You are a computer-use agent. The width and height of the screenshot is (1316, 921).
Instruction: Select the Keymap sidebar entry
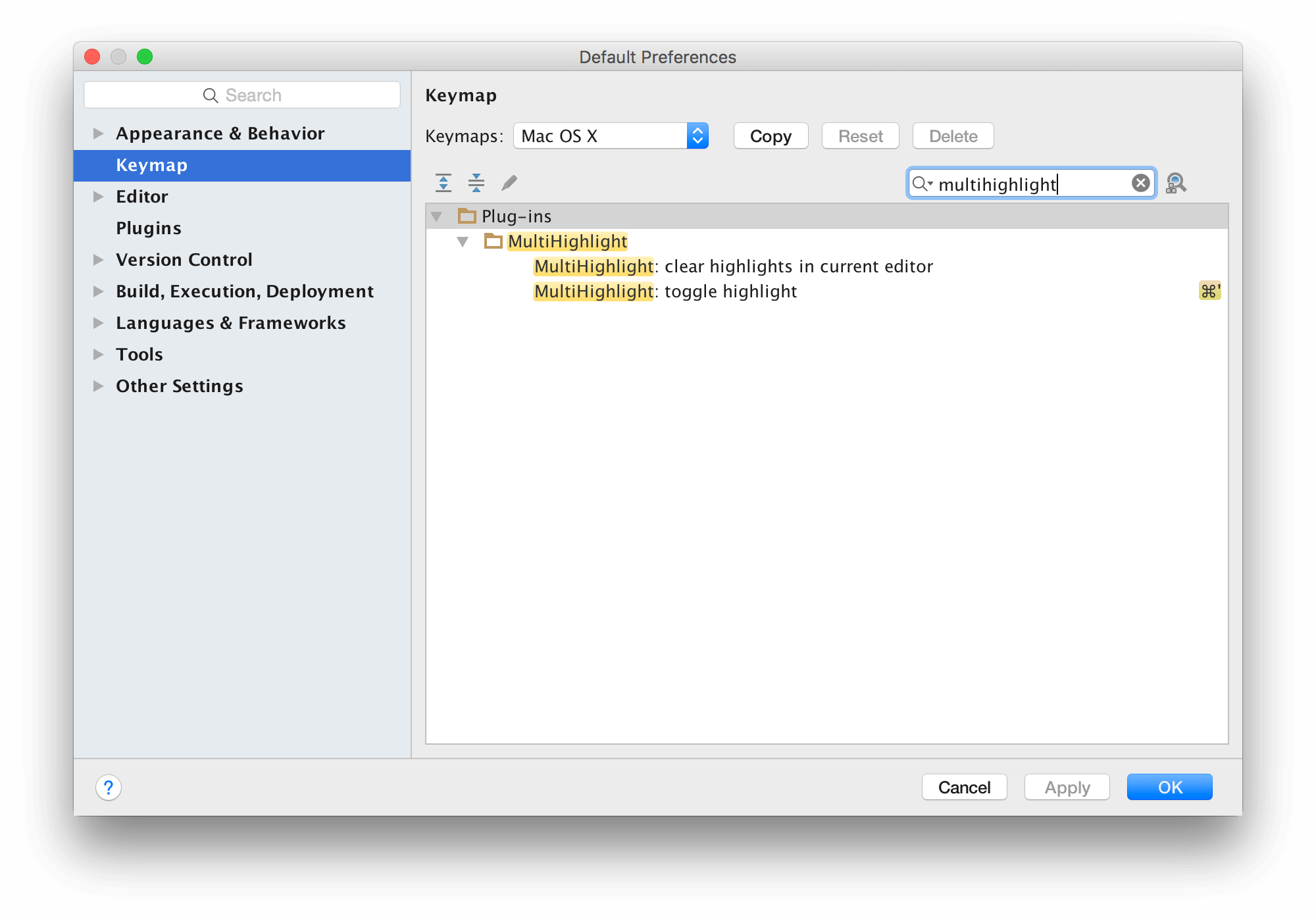point(151,165)
